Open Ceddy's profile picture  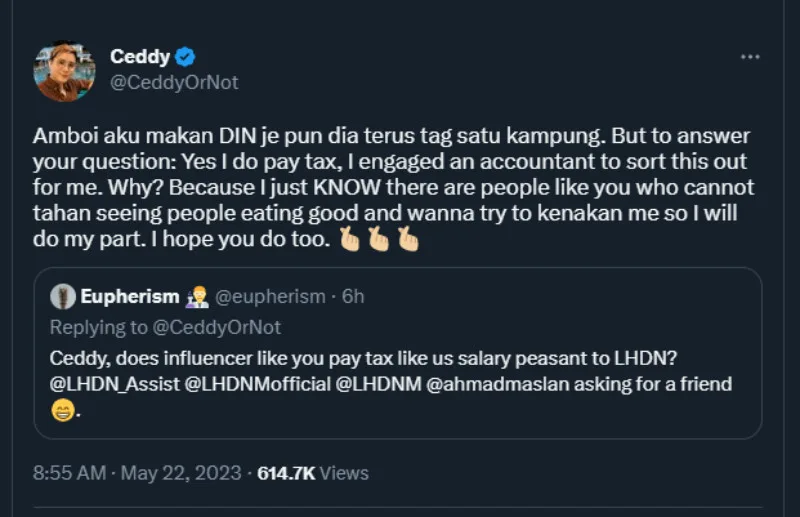(64, 72)
